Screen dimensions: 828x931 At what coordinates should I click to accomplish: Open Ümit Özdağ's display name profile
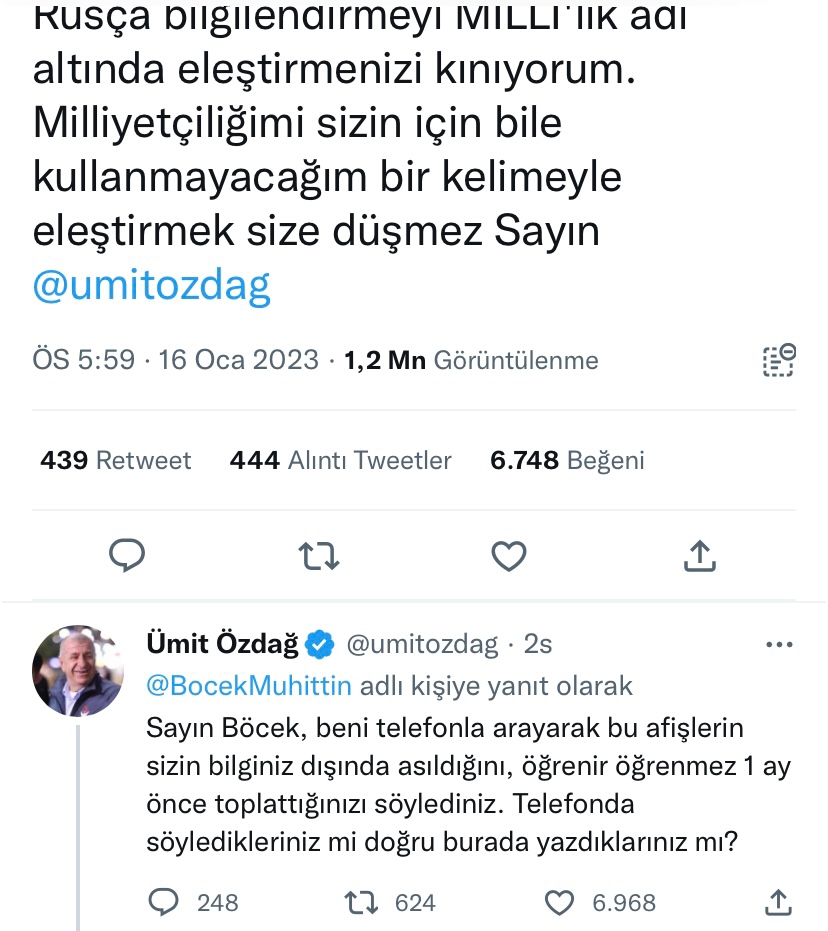(x=222, y=645)
